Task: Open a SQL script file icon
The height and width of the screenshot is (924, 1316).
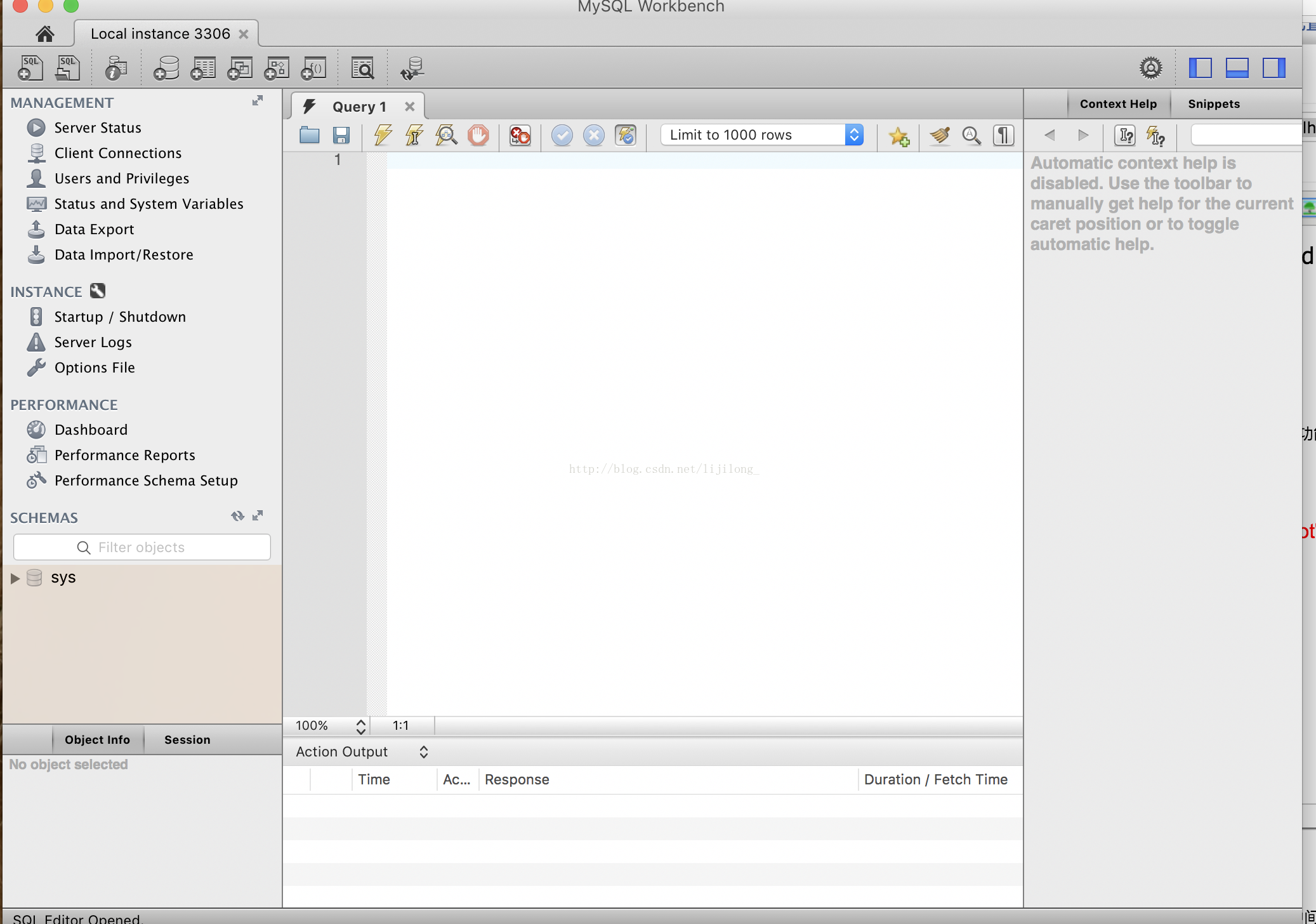Action: click(68, 68)
